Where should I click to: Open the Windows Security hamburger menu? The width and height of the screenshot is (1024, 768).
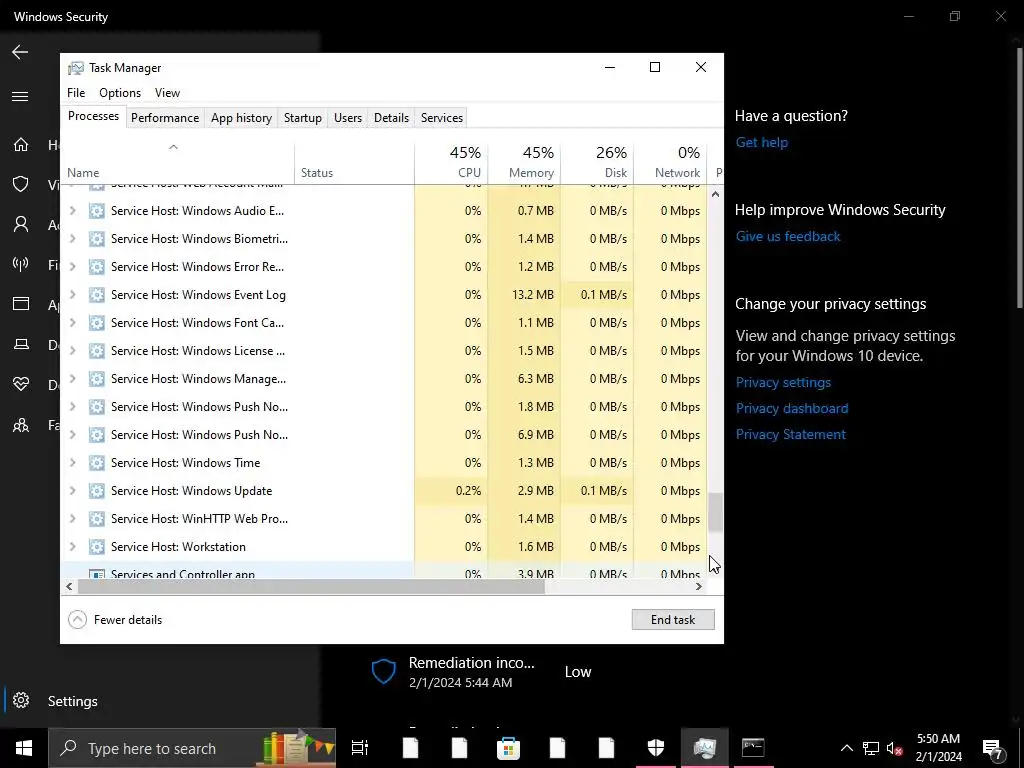(20, 97)
